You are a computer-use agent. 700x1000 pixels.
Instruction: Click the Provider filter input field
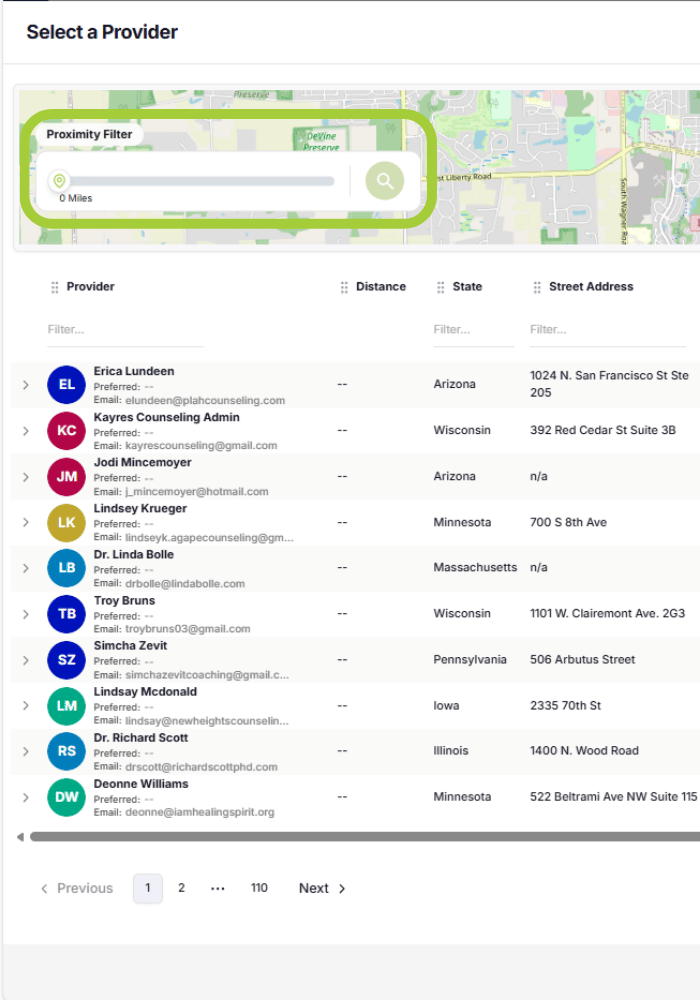(x=125, y=330)
